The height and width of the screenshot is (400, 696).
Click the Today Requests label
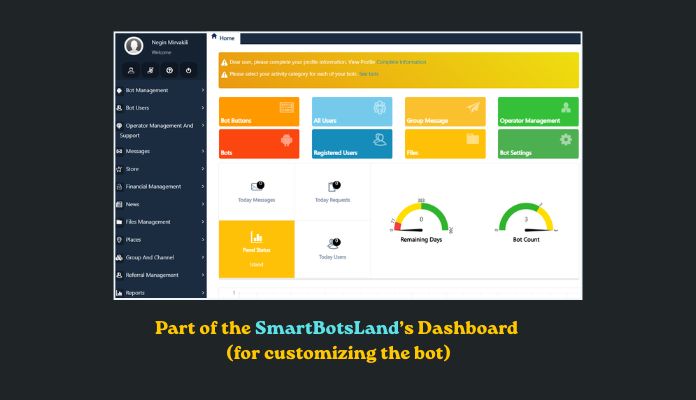(332, 200)
